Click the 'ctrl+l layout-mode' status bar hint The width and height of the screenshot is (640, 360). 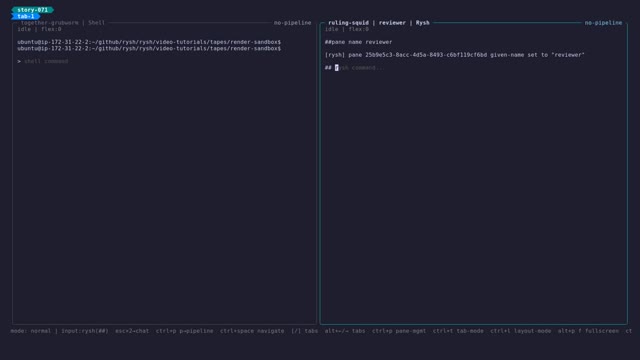coord(521,331)
